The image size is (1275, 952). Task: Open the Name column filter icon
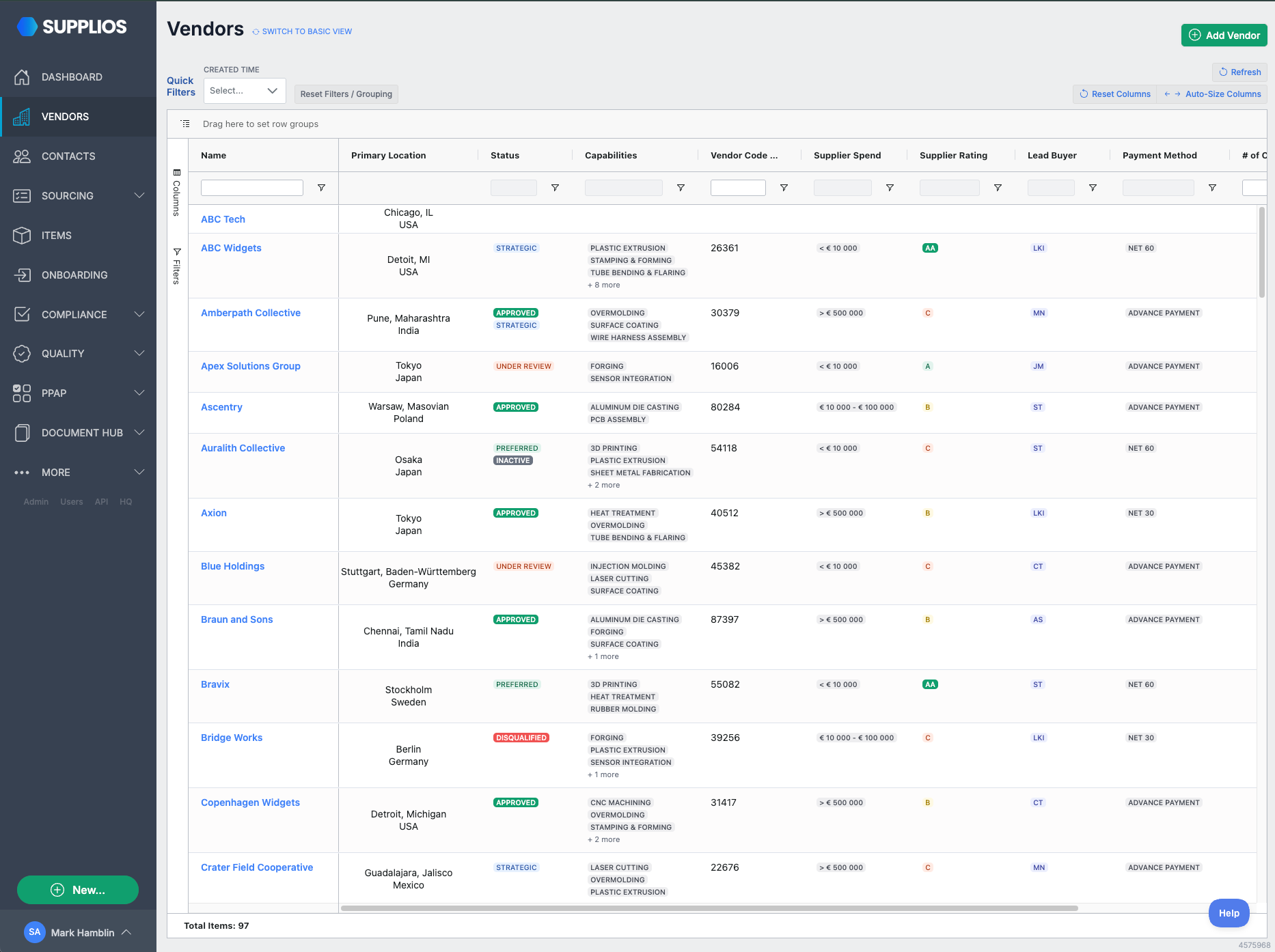click(x=321, y=188)
